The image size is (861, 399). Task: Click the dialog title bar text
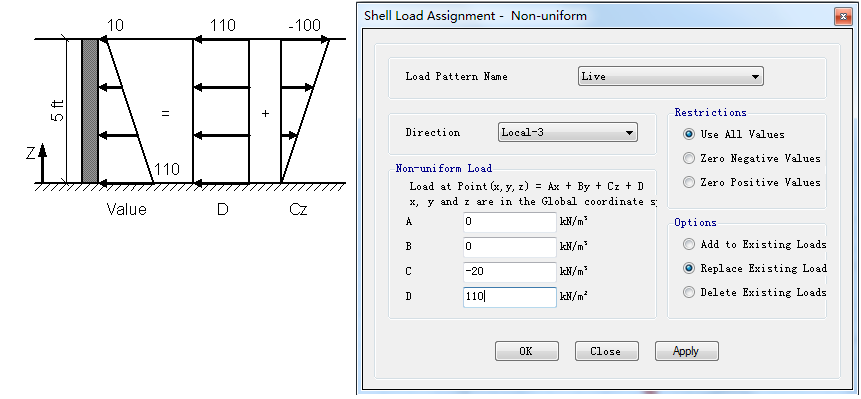476,16
